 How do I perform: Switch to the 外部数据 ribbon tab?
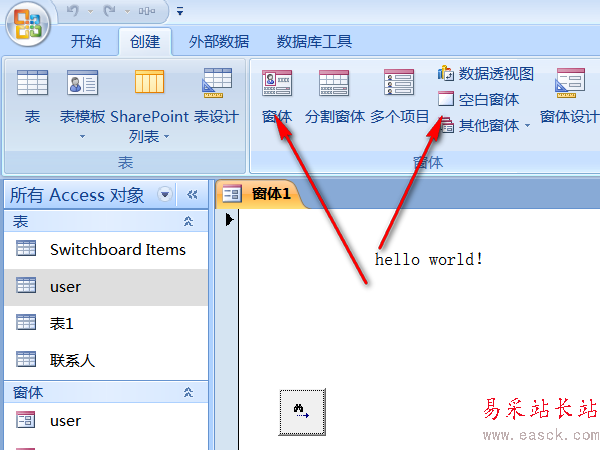218,41
